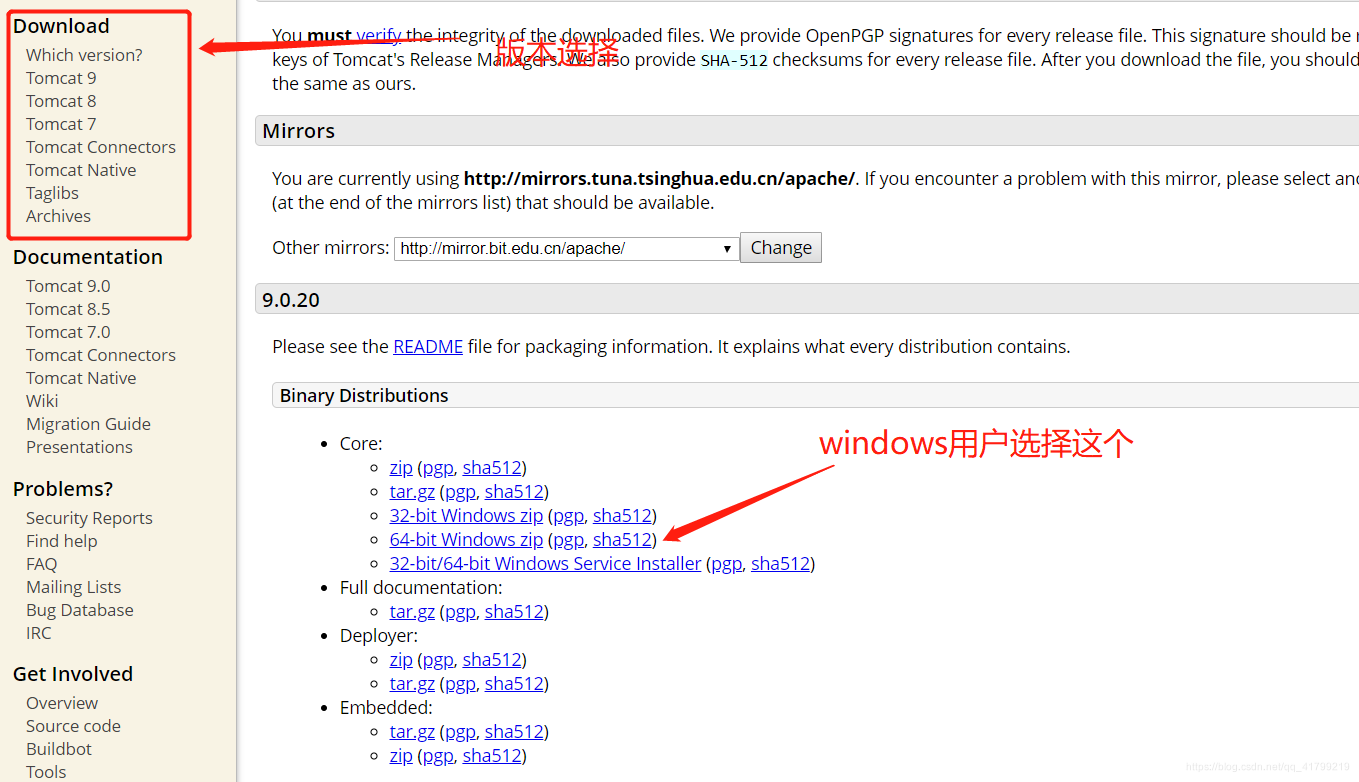The image size is (1359, 782).
Task: Open sha512 checksum for Core zip
Action: pyautogui.click(x=491, y=467)
